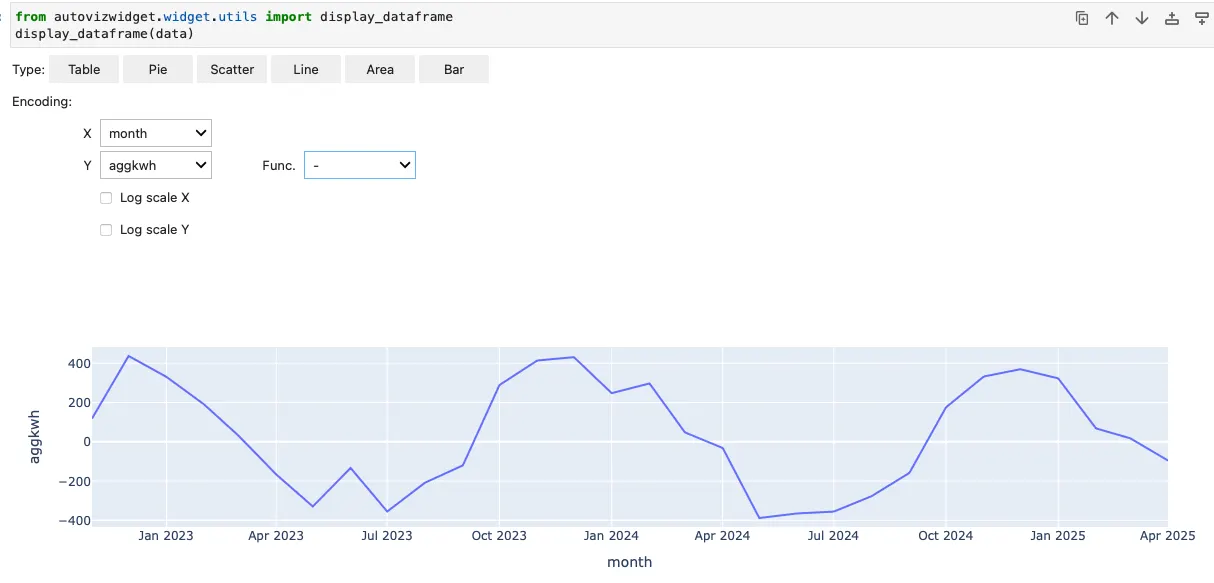Screen dimensions: 1214x583
Task: Switch to the Table view
Action: pos(83,69)
